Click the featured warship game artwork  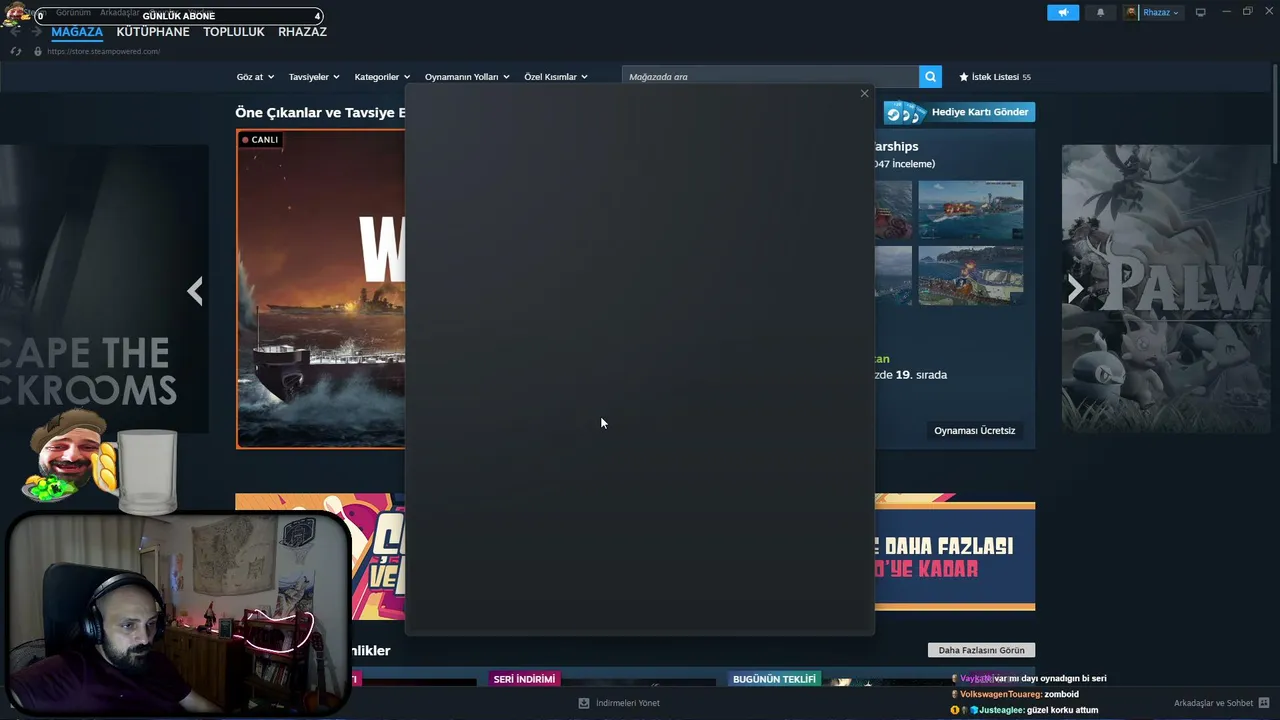click(x=321, y=289)
